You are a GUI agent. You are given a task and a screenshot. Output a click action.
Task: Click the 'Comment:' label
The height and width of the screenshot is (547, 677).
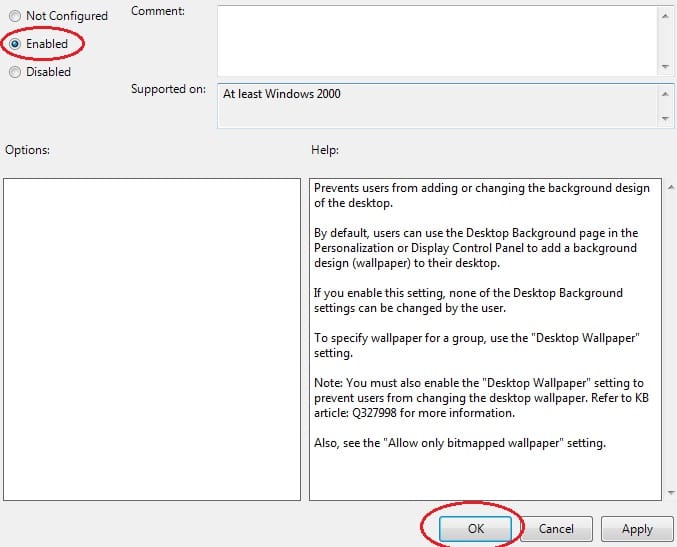[158, 11]
